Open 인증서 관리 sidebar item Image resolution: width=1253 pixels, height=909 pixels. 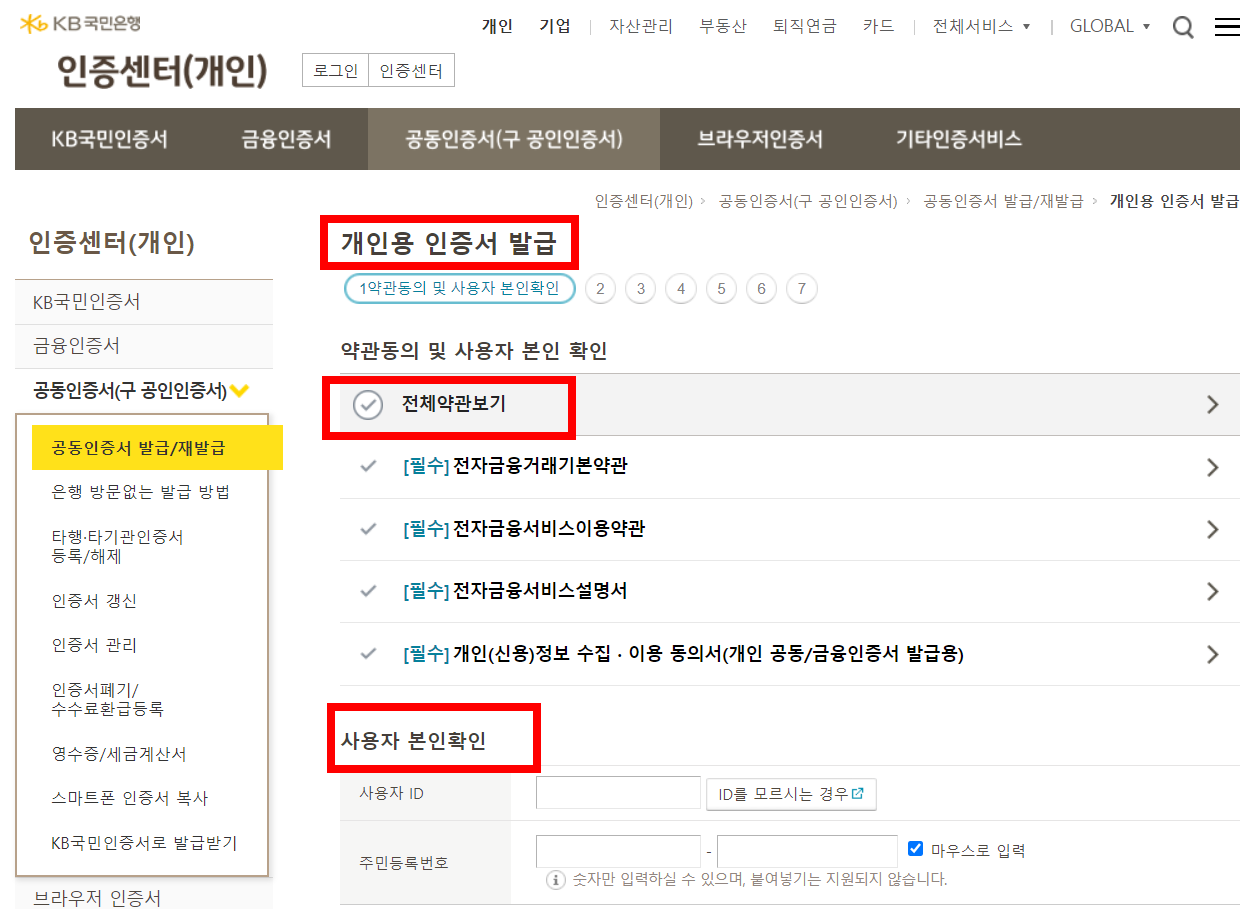pyautogui.click(x=94, y=645)
